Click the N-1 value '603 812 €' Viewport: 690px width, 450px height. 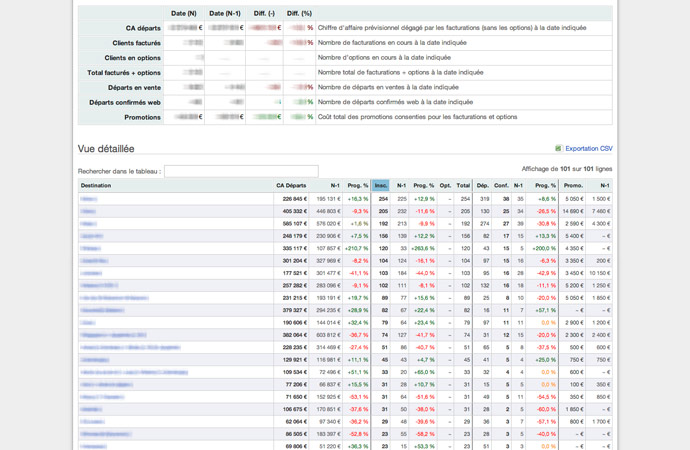(x=328, y=335)
